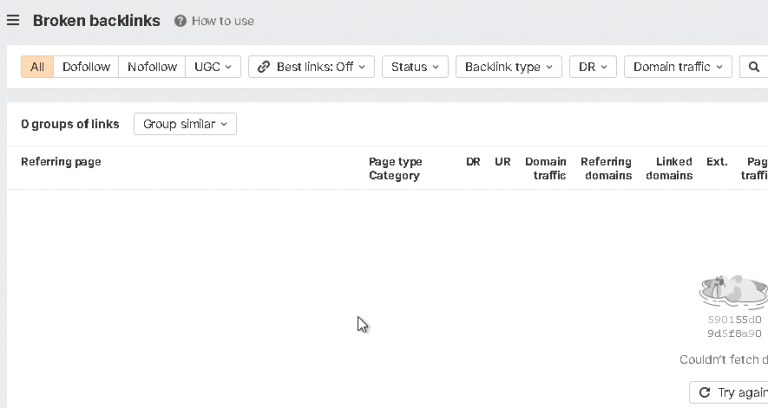Sort by the UR column header
Screen dimensions: 768x408
pos(503,162)
